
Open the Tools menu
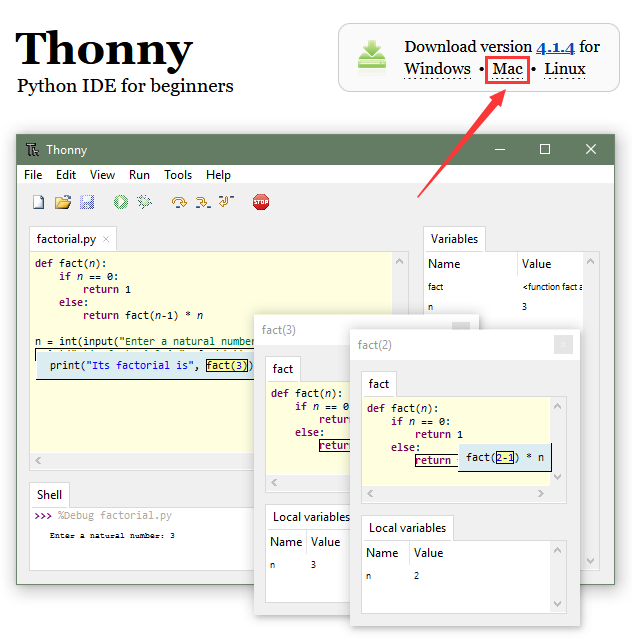(x=178, y=175)
